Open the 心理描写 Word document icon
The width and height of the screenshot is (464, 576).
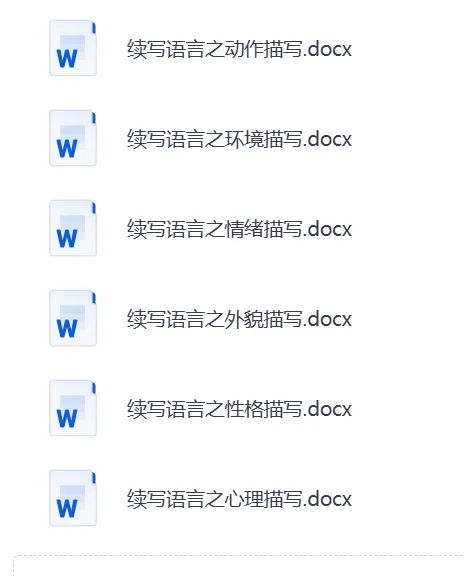click(73, 498)
